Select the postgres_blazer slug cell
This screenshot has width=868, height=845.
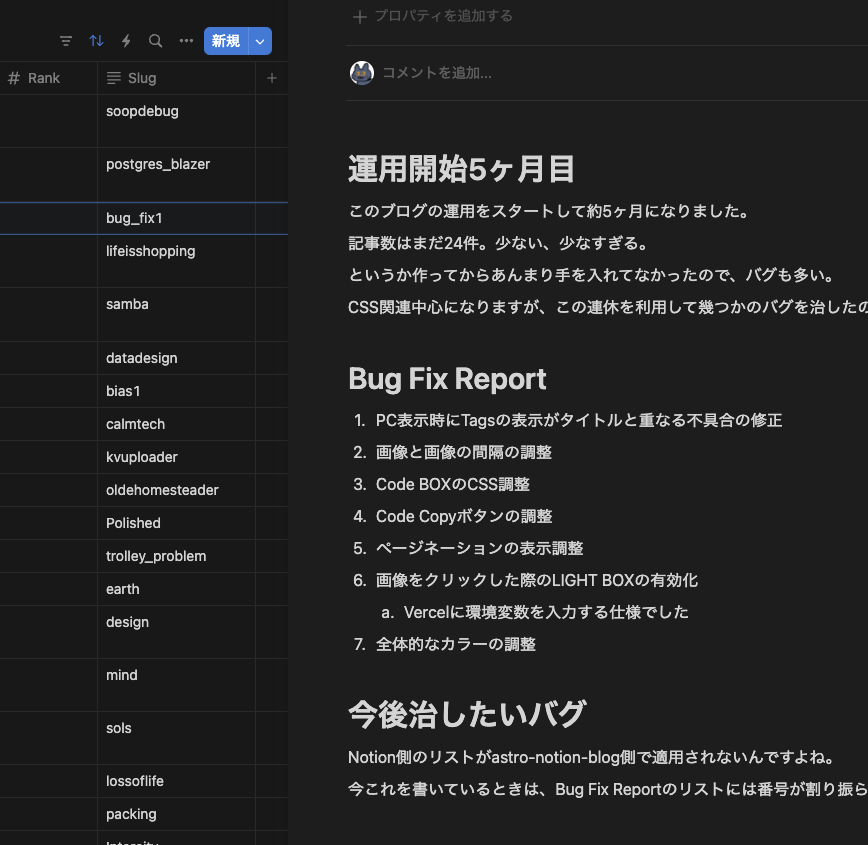158,164
